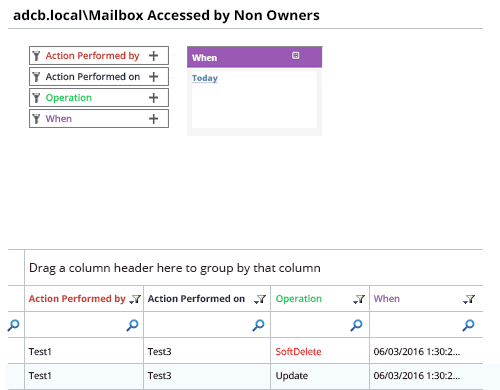The image size is (500, 390).
Task: Click search magnifier in When filter row
Action: coord(468,325)
